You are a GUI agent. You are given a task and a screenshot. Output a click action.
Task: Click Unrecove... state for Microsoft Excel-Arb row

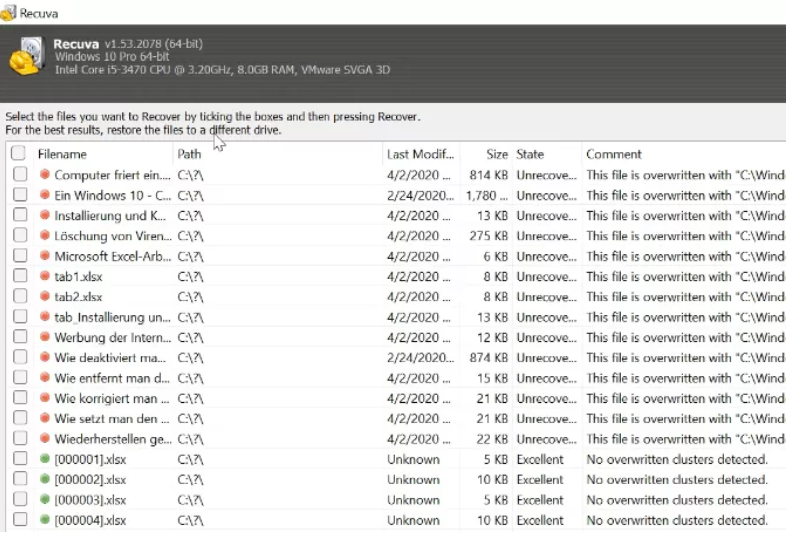[x=546, y=256]
